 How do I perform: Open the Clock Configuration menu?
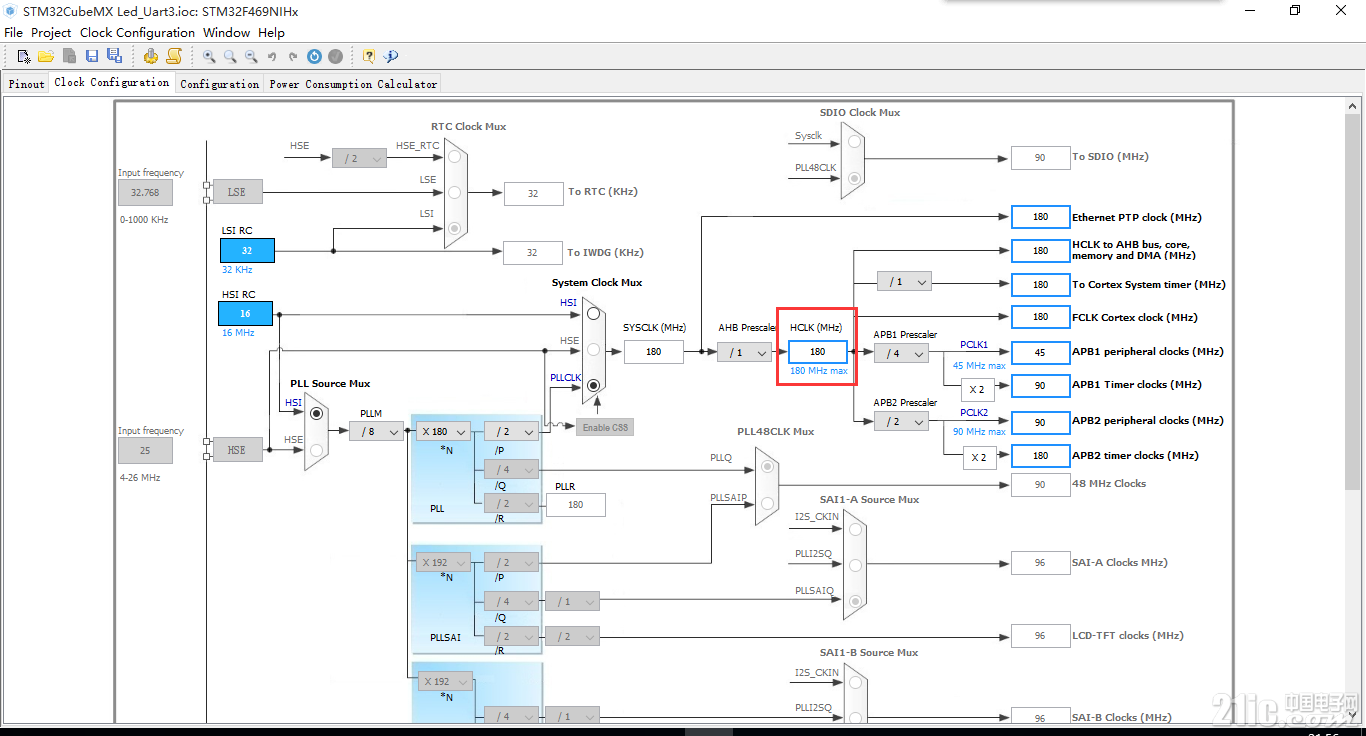(x=137, y=32)
